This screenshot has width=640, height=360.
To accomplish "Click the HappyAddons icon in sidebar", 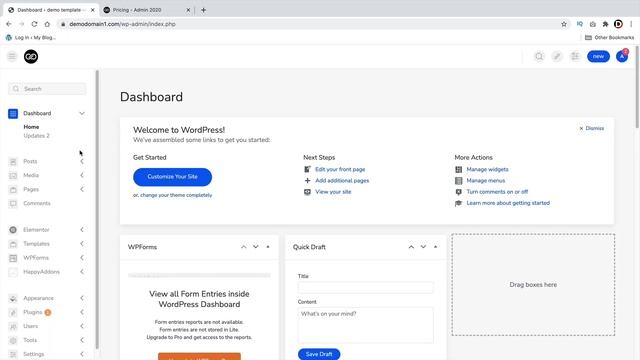I will [x=13, y=272].
